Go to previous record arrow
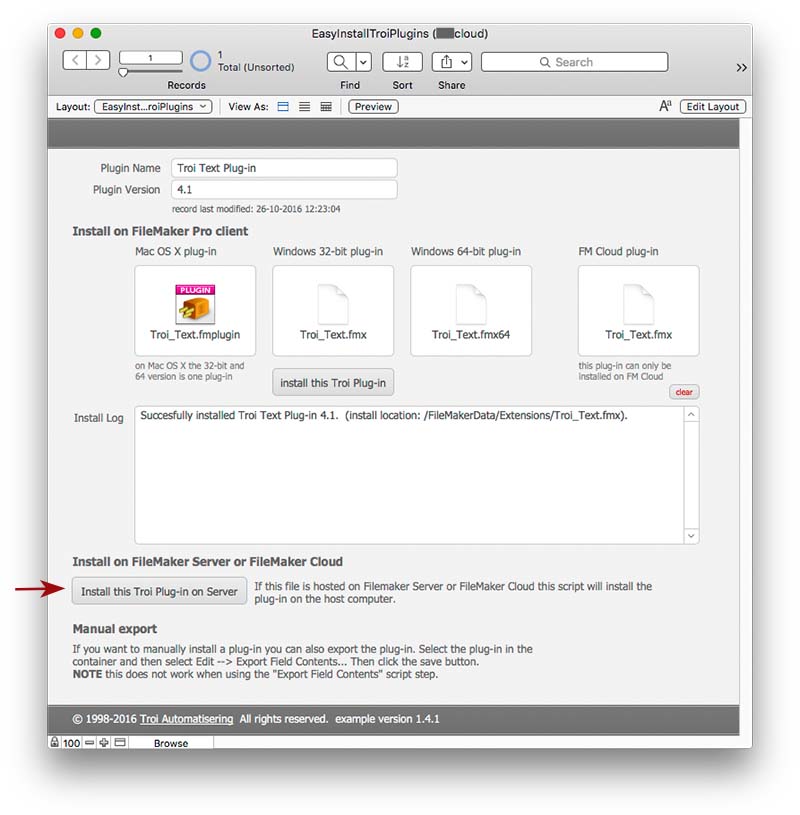Image resolution: width=800 pixels, height=815 pixels. tap(75, 61)
